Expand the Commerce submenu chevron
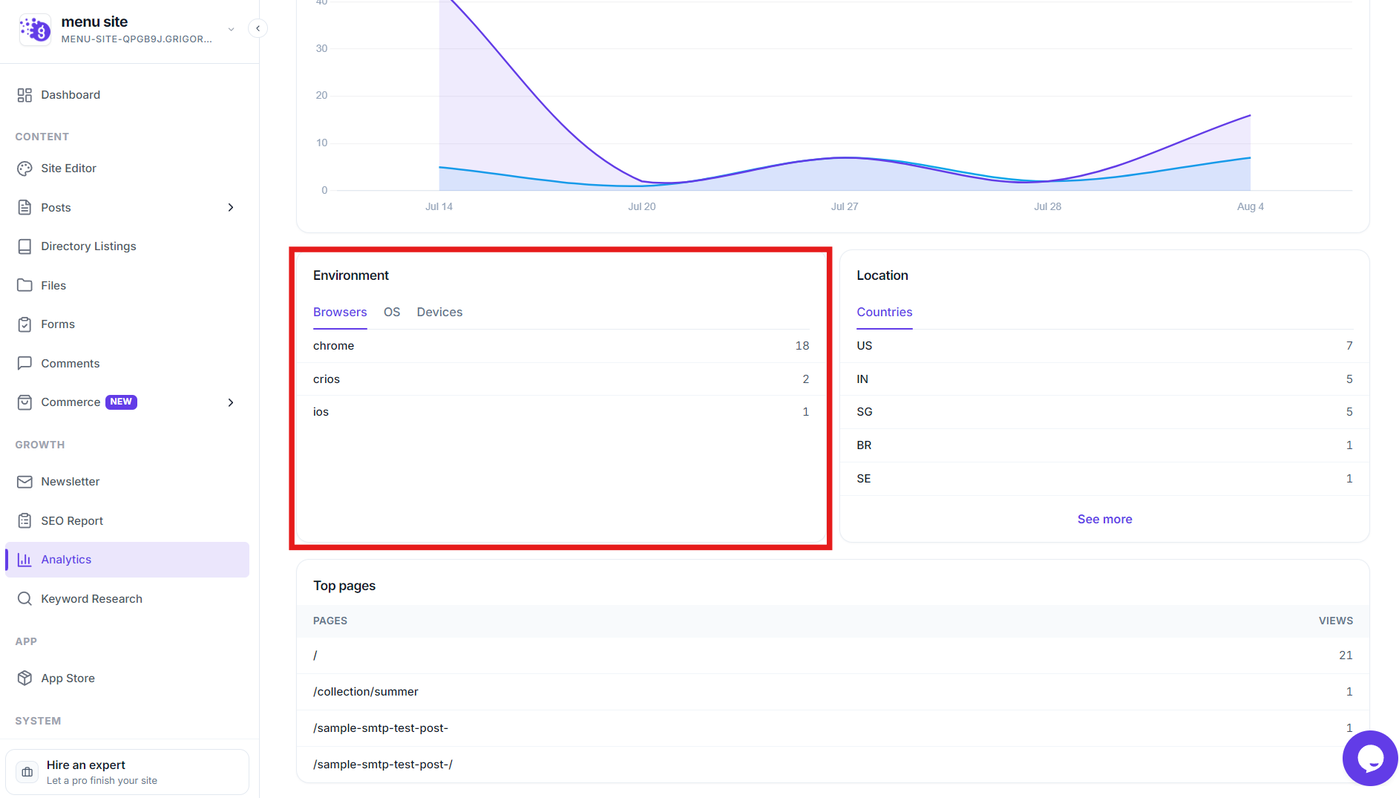Screen dimensions: 1399x798 [231, 402]
